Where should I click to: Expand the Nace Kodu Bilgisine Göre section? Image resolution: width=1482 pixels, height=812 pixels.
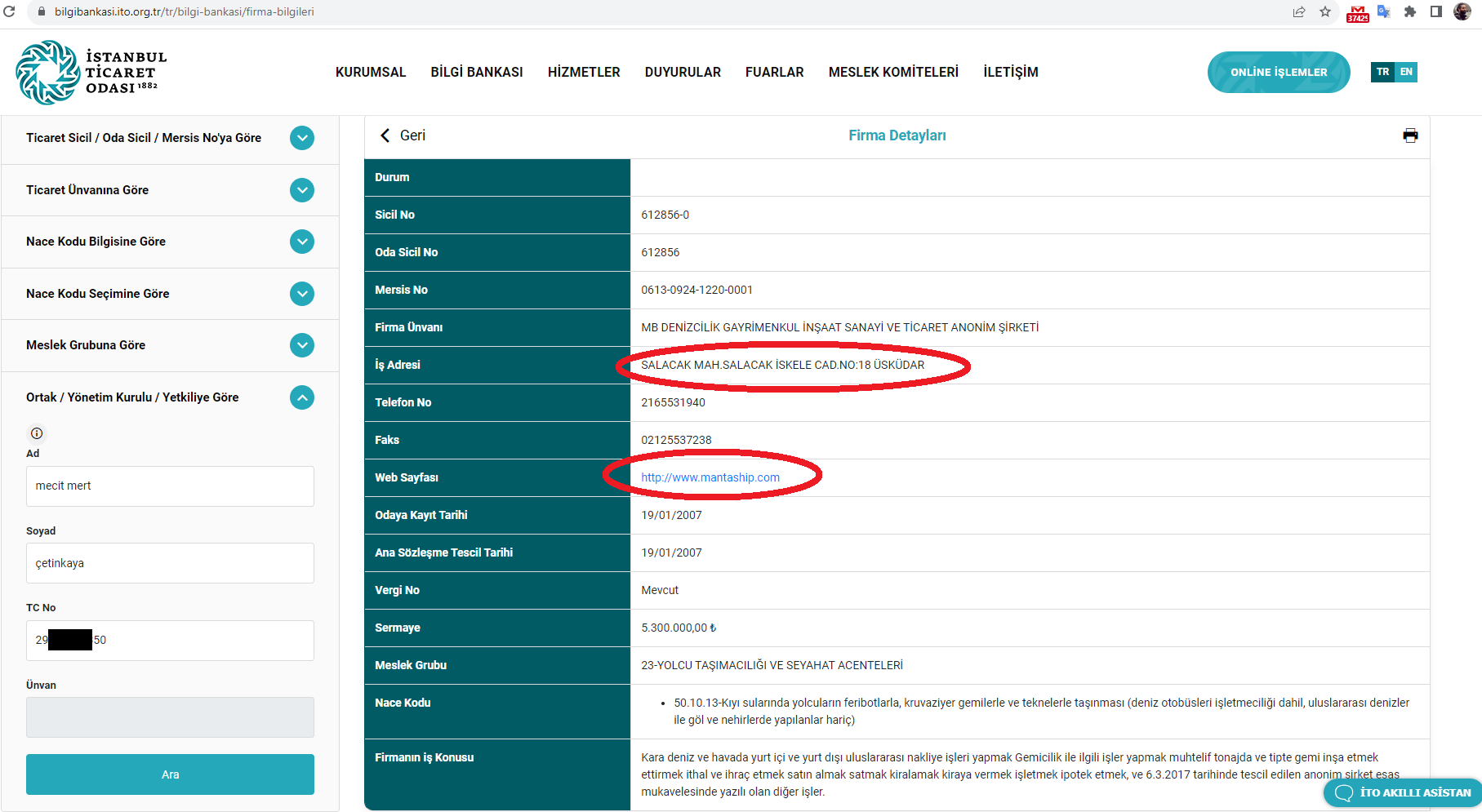point(302,242)
